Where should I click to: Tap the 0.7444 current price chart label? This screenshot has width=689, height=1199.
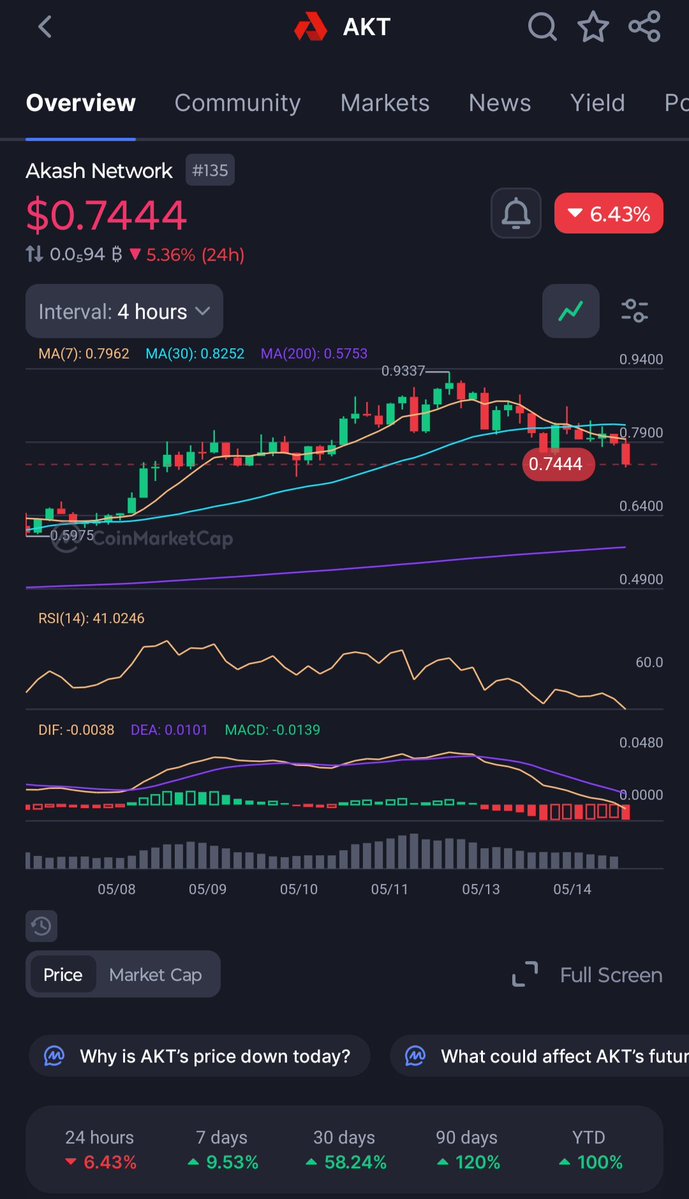coord(558,463)
